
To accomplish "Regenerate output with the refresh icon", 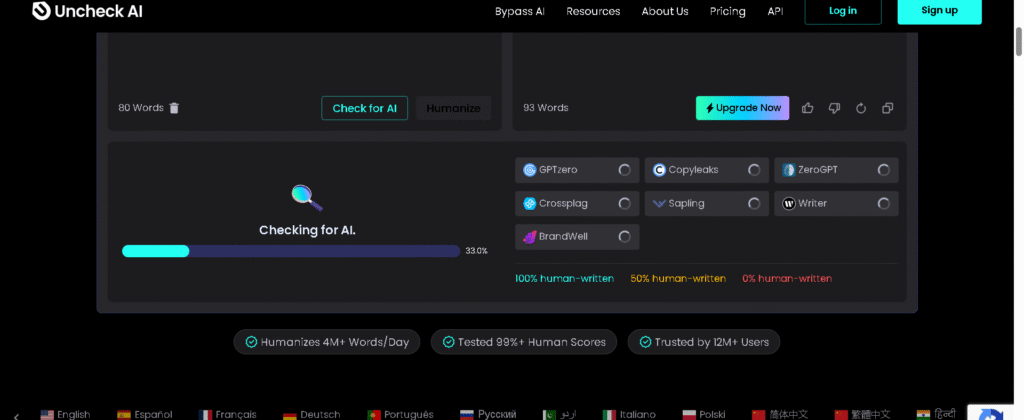I will pyautogui.click(x=861, y=108).
